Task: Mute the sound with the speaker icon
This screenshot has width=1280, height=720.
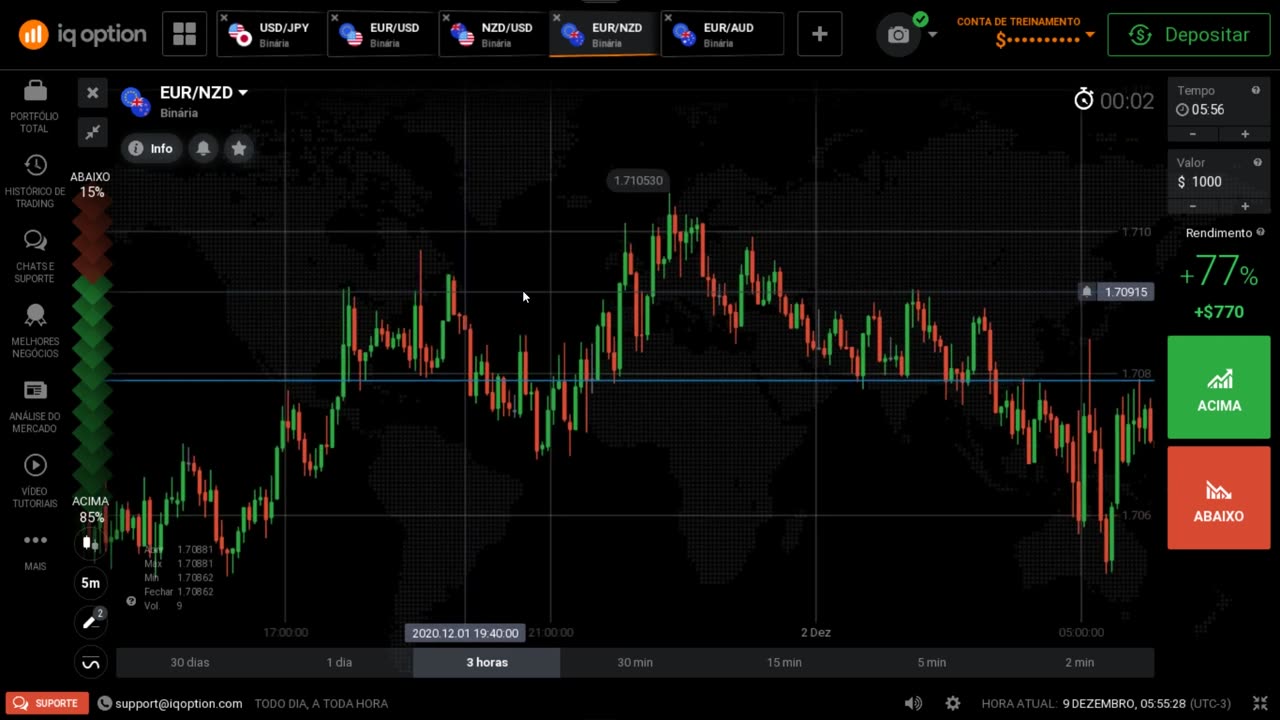Action: click(x=913, y=703)
